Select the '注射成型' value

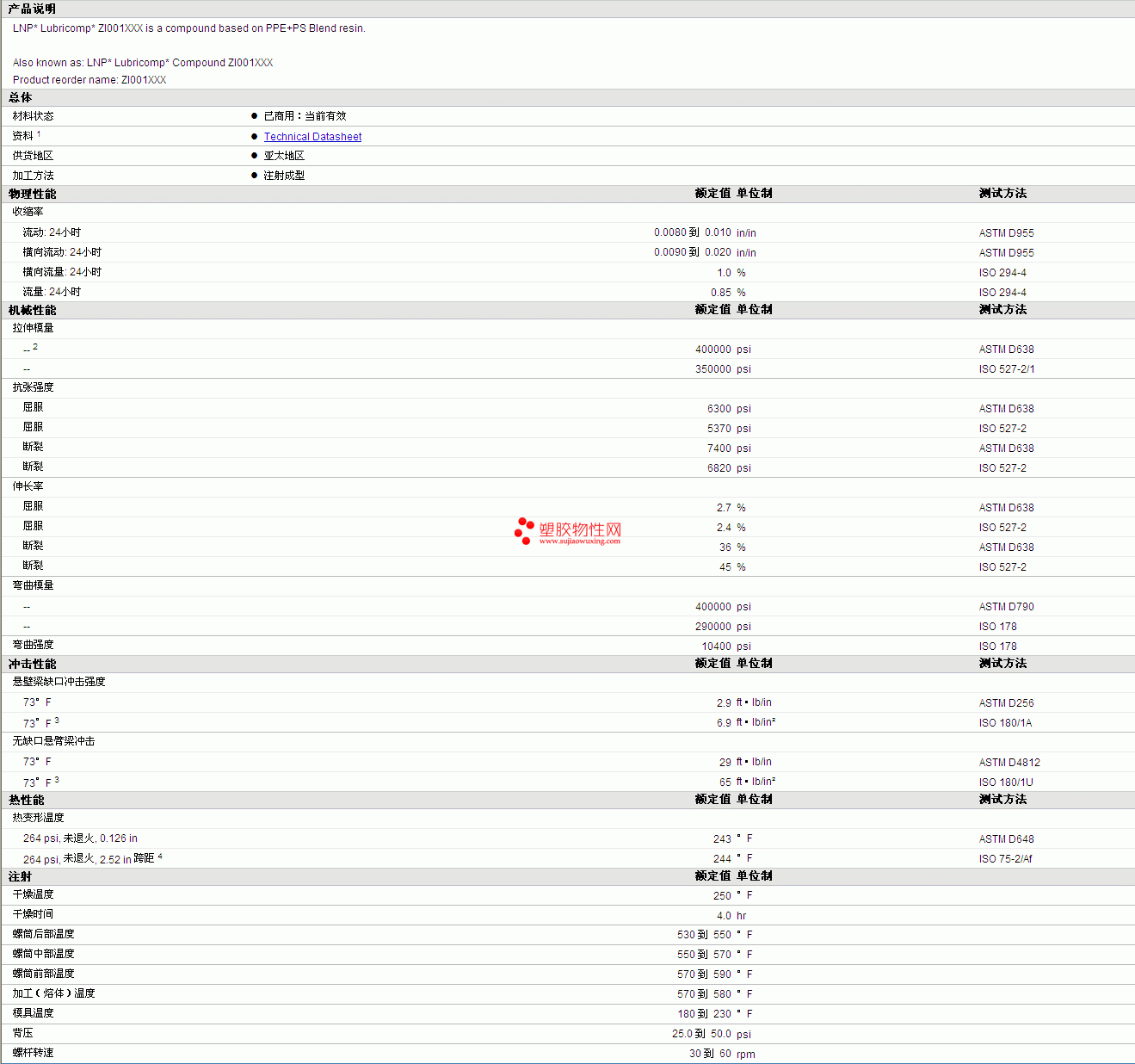click(x=284, y=176)
